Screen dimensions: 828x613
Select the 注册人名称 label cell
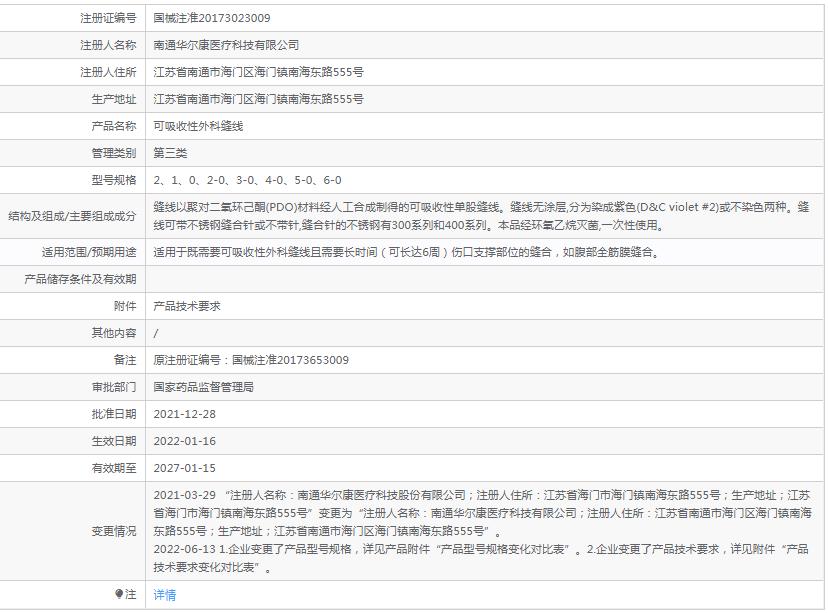tap(108, 45)
